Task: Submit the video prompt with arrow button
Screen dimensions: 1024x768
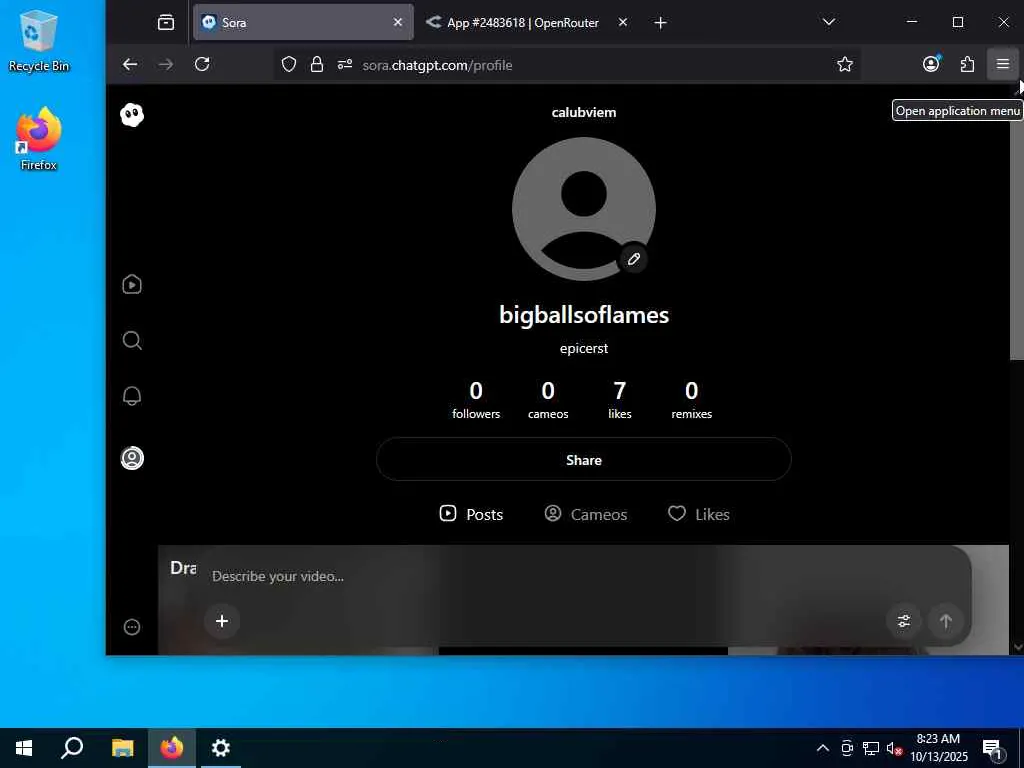Action: 946,620
